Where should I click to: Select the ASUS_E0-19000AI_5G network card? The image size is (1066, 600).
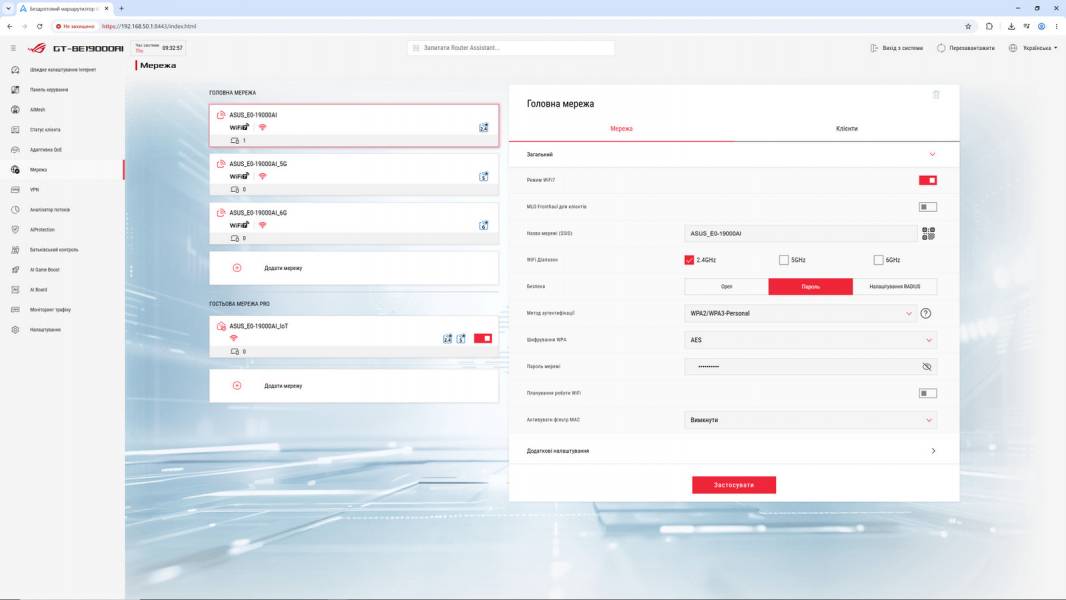click(x=354, y=175)
